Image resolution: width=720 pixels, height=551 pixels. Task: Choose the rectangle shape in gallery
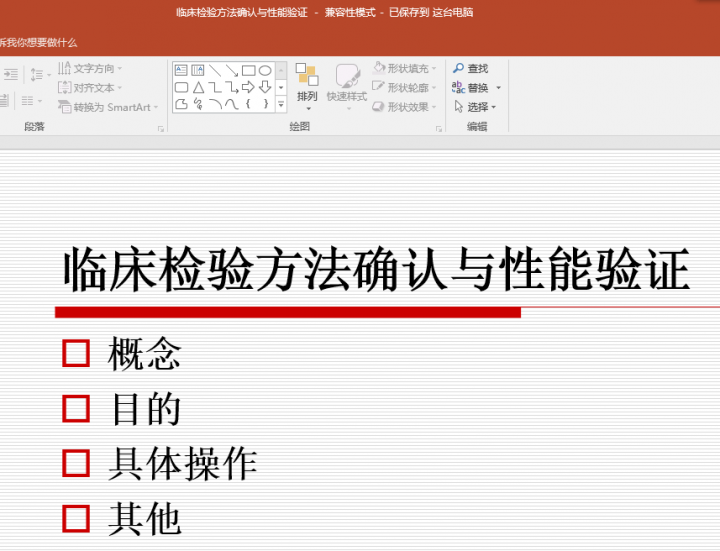(x=248, y=70)
